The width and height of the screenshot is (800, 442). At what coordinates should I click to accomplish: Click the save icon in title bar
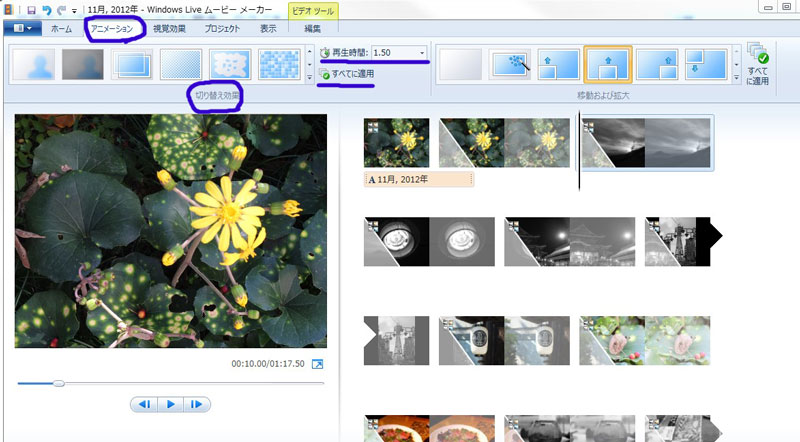31,9
